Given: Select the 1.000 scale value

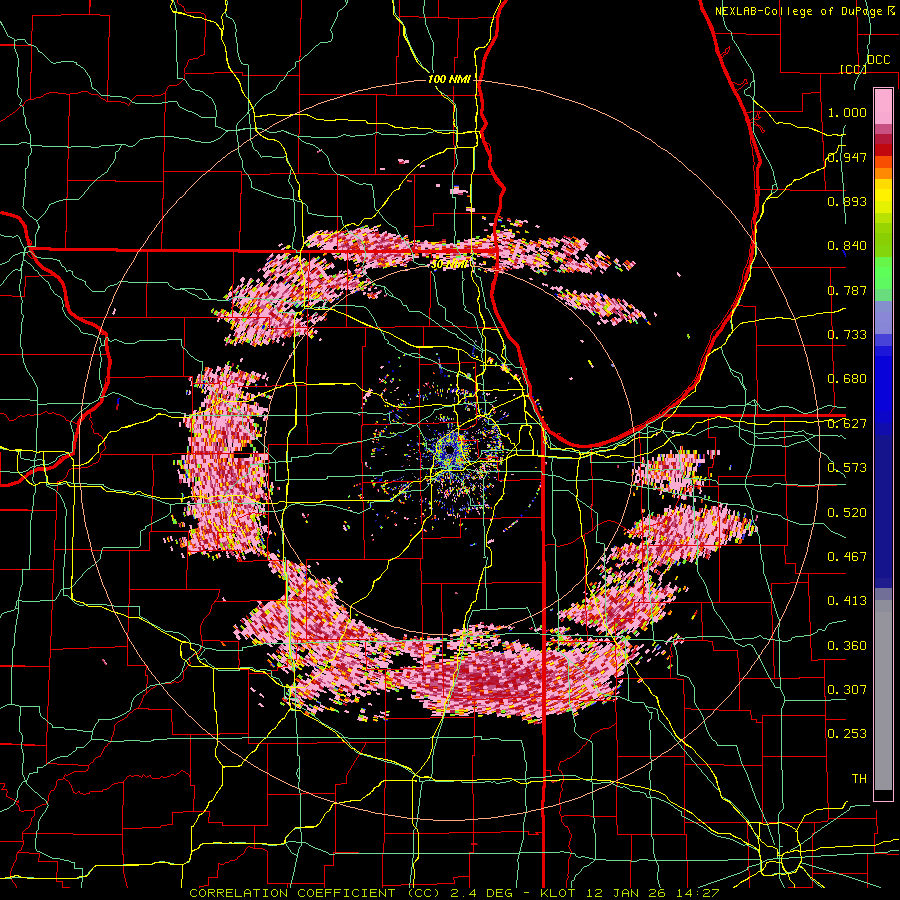Looking at the screenshot, I should pos(847,112).
